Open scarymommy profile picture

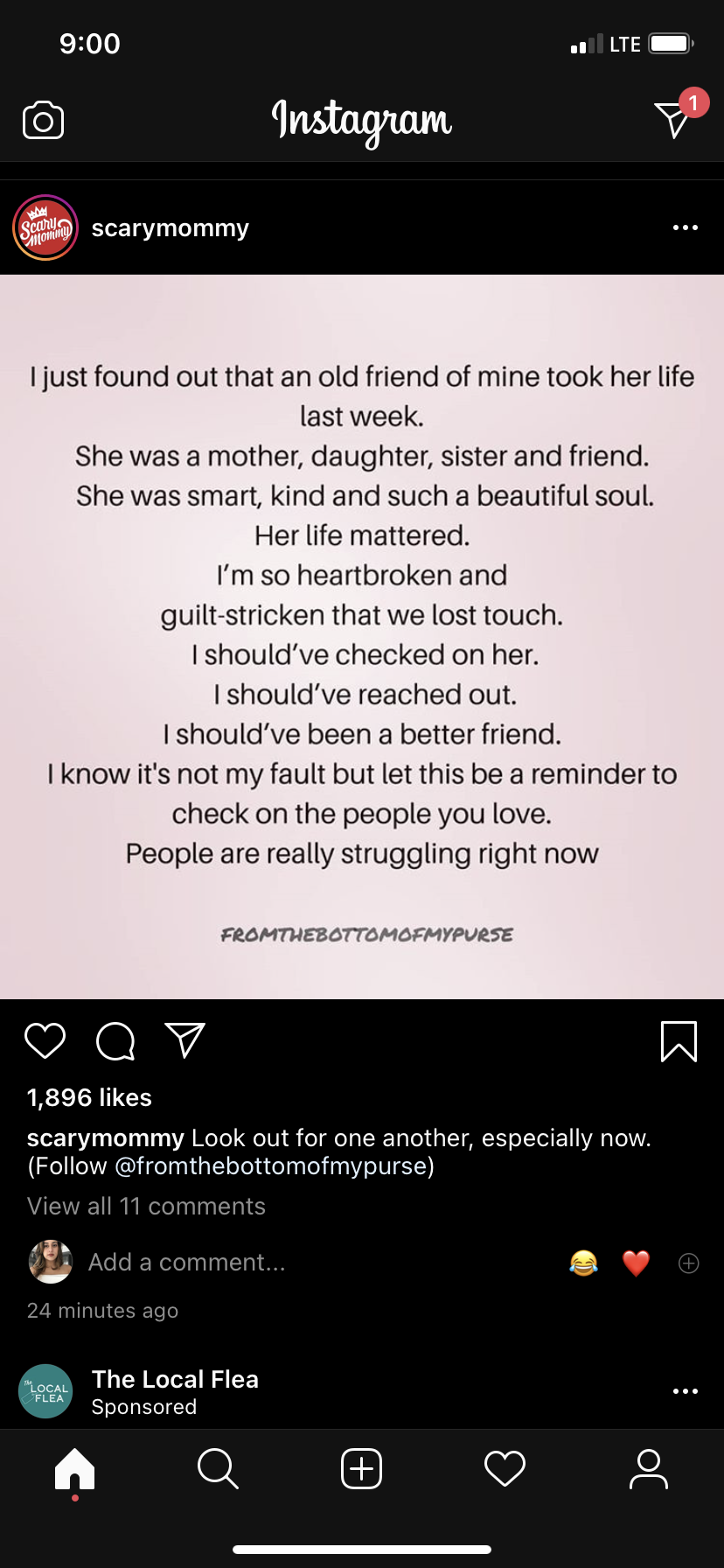click(x=45, y=227)
